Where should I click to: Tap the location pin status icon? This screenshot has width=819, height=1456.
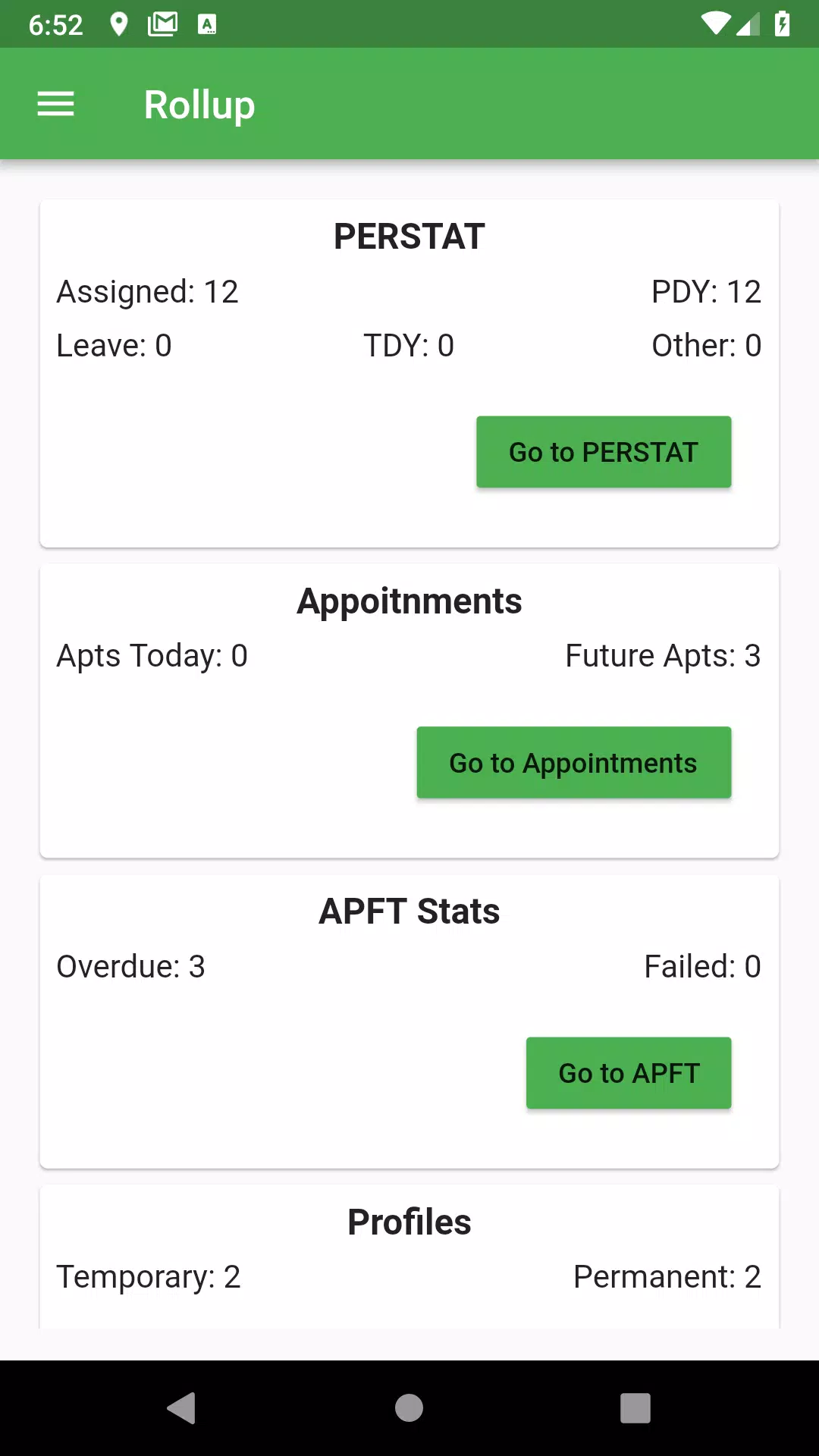click(x=119, y=24)
